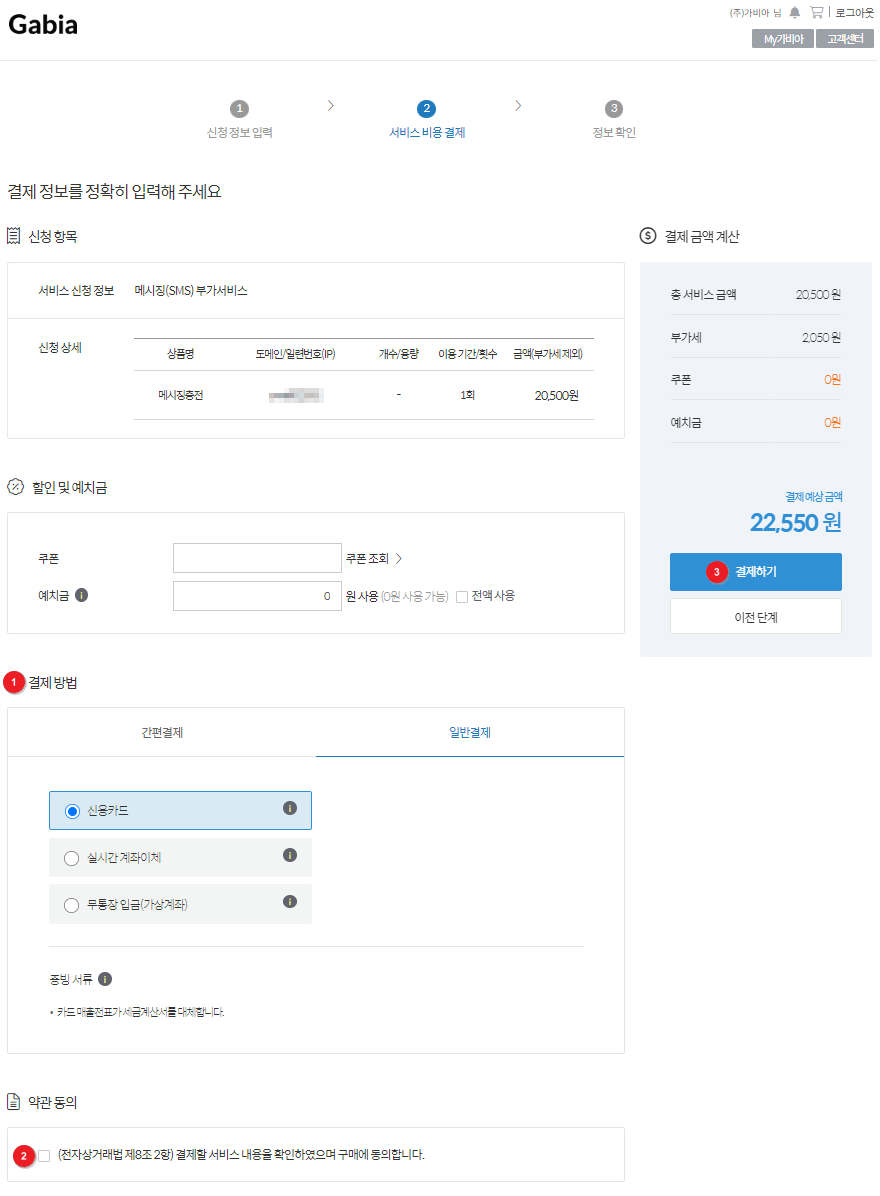Click the info icon next to 예치금
Image resolution: width=880 pixels, height=1196 pixels.
click(x=82, y=595)
